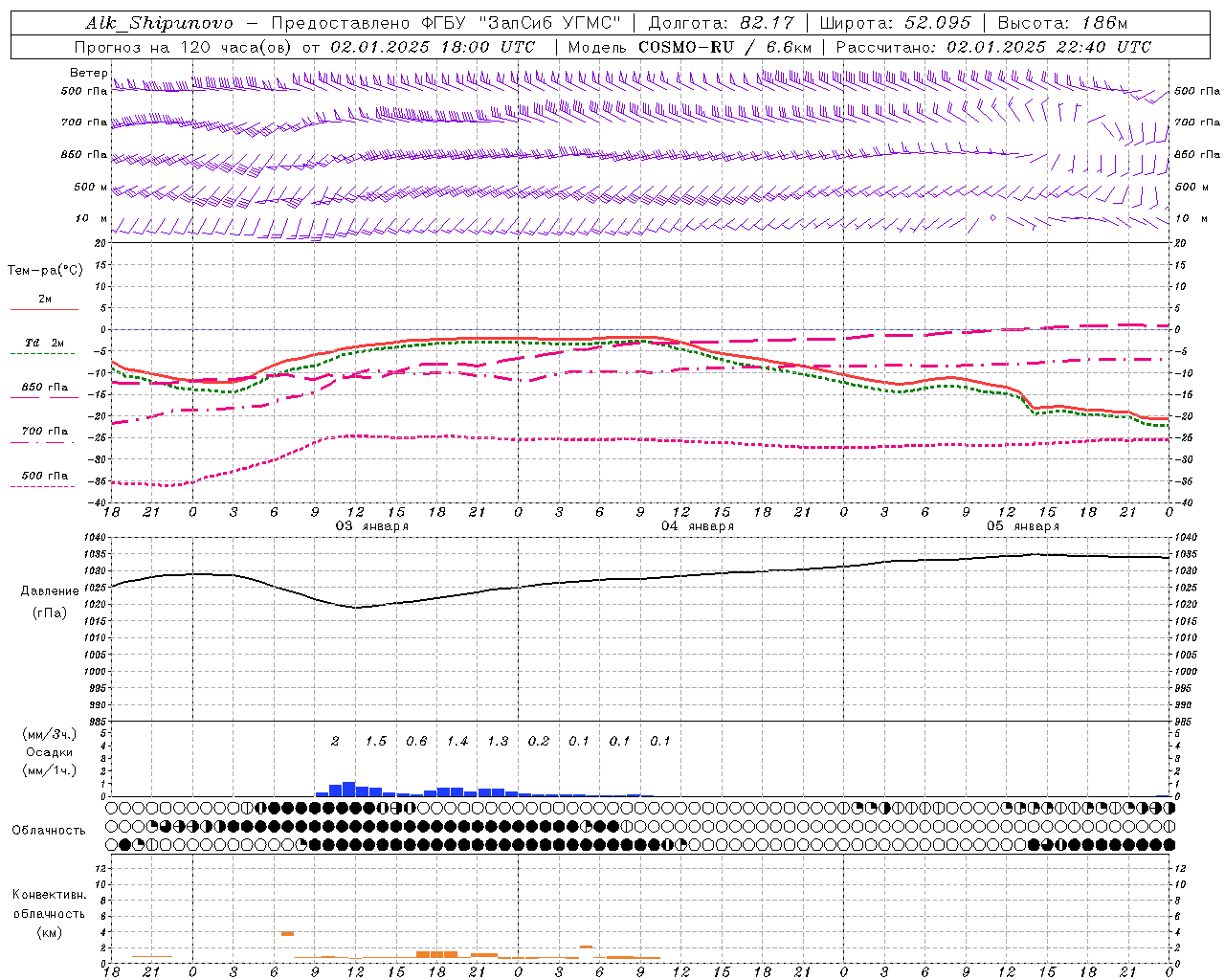Click the Конвективн. convective cloud label
1225x980 pixels.
[49, 896]
